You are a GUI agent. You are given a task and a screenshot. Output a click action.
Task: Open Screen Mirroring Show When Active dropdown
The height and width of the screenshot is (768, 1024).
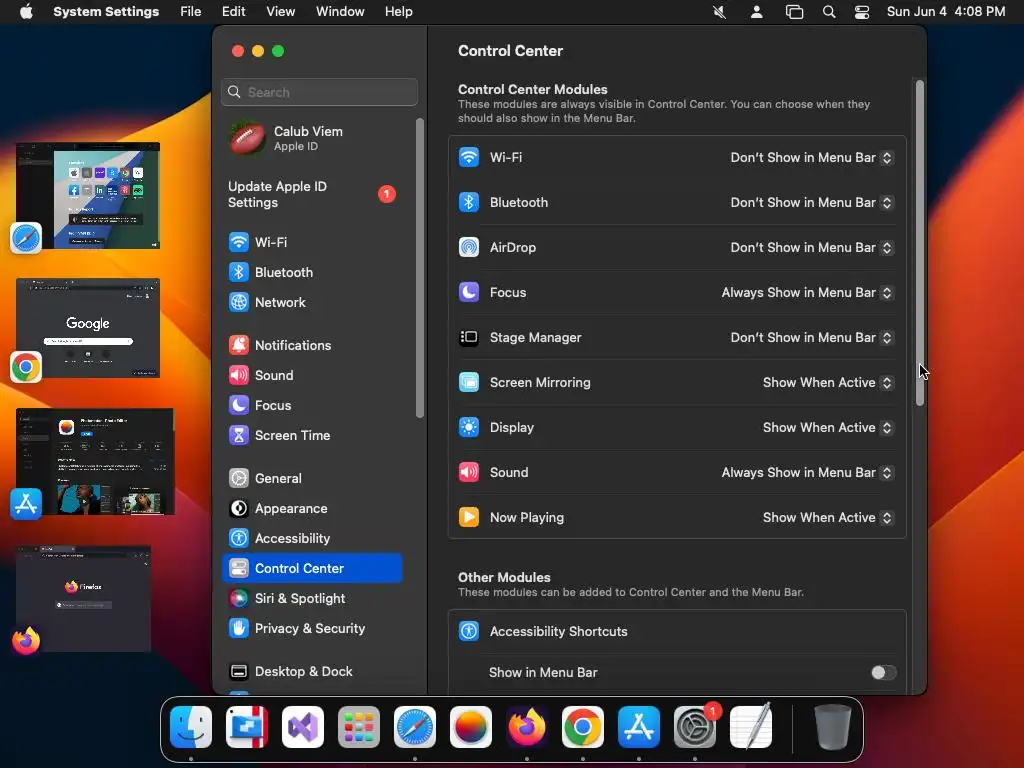[827, 383]
